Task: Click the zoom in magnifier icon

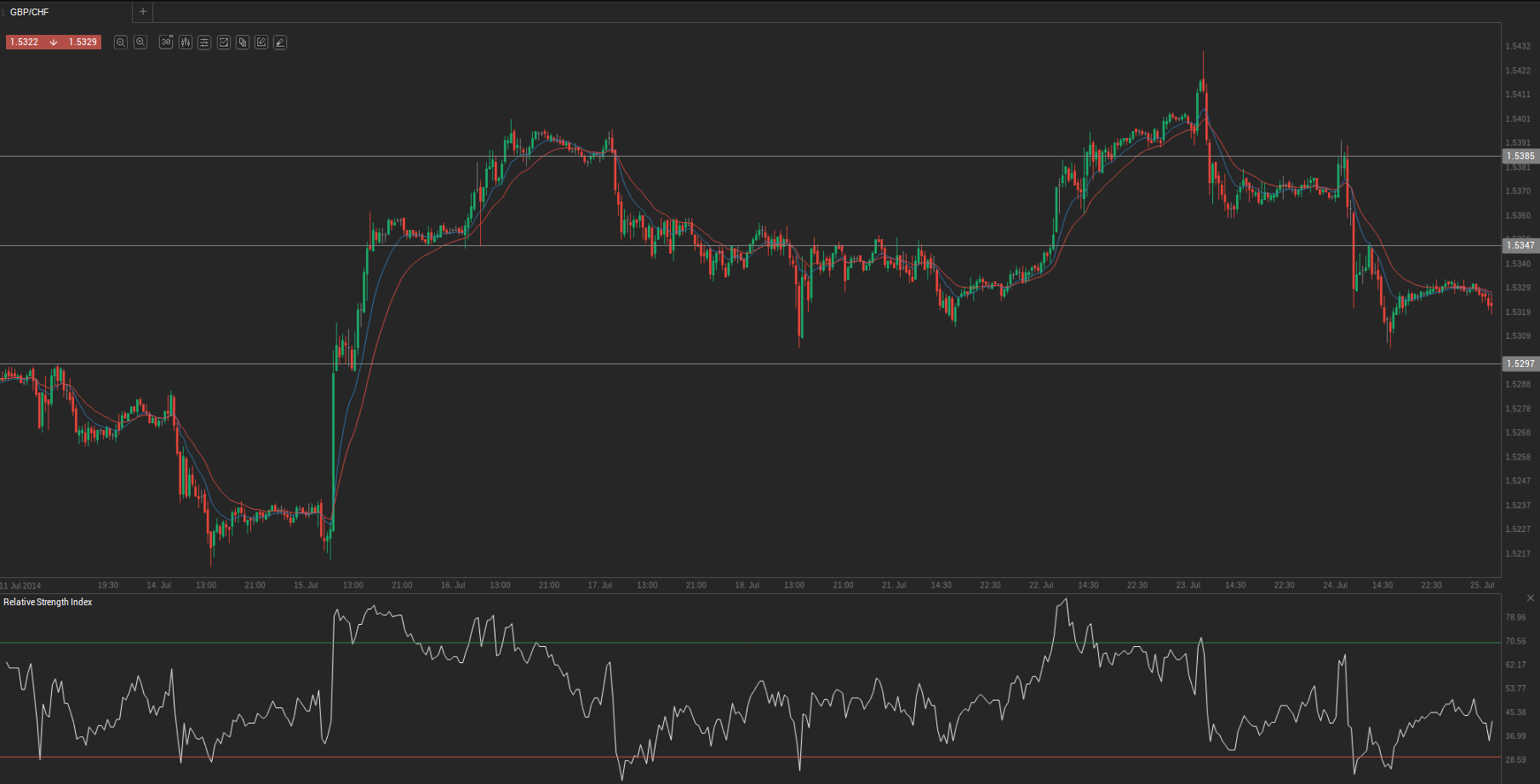Action: pos(140,43)
